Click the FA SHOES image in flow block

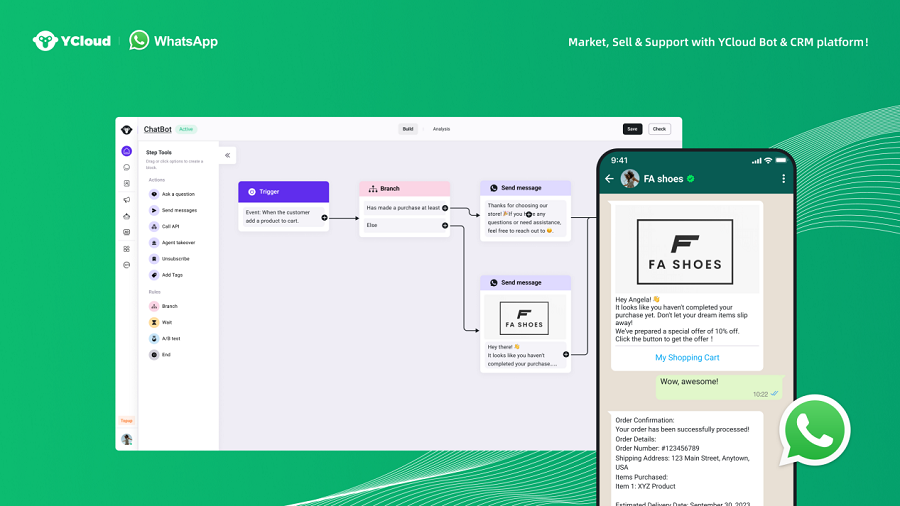[524, 318]
